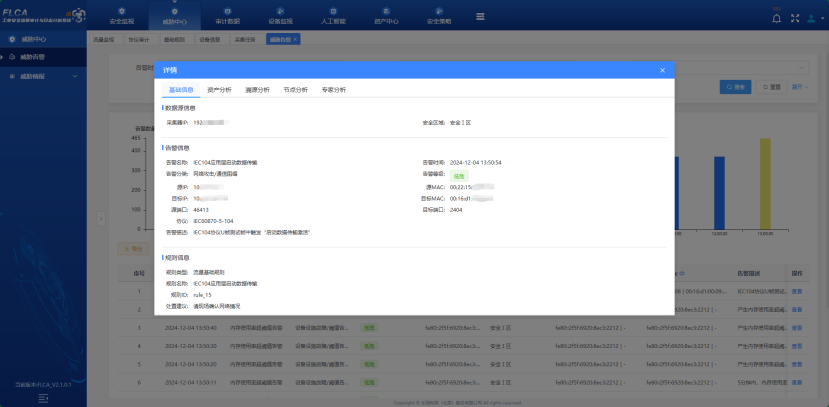Close the 详情 dialog with the X
829x407 pixels.
coord(662,70)
